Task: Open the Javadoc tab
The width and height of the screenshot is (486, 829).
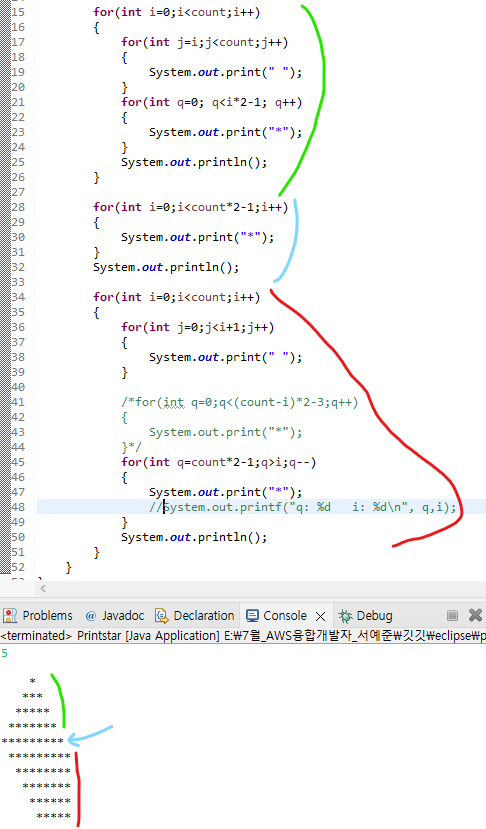Action: tap(115, 615)
